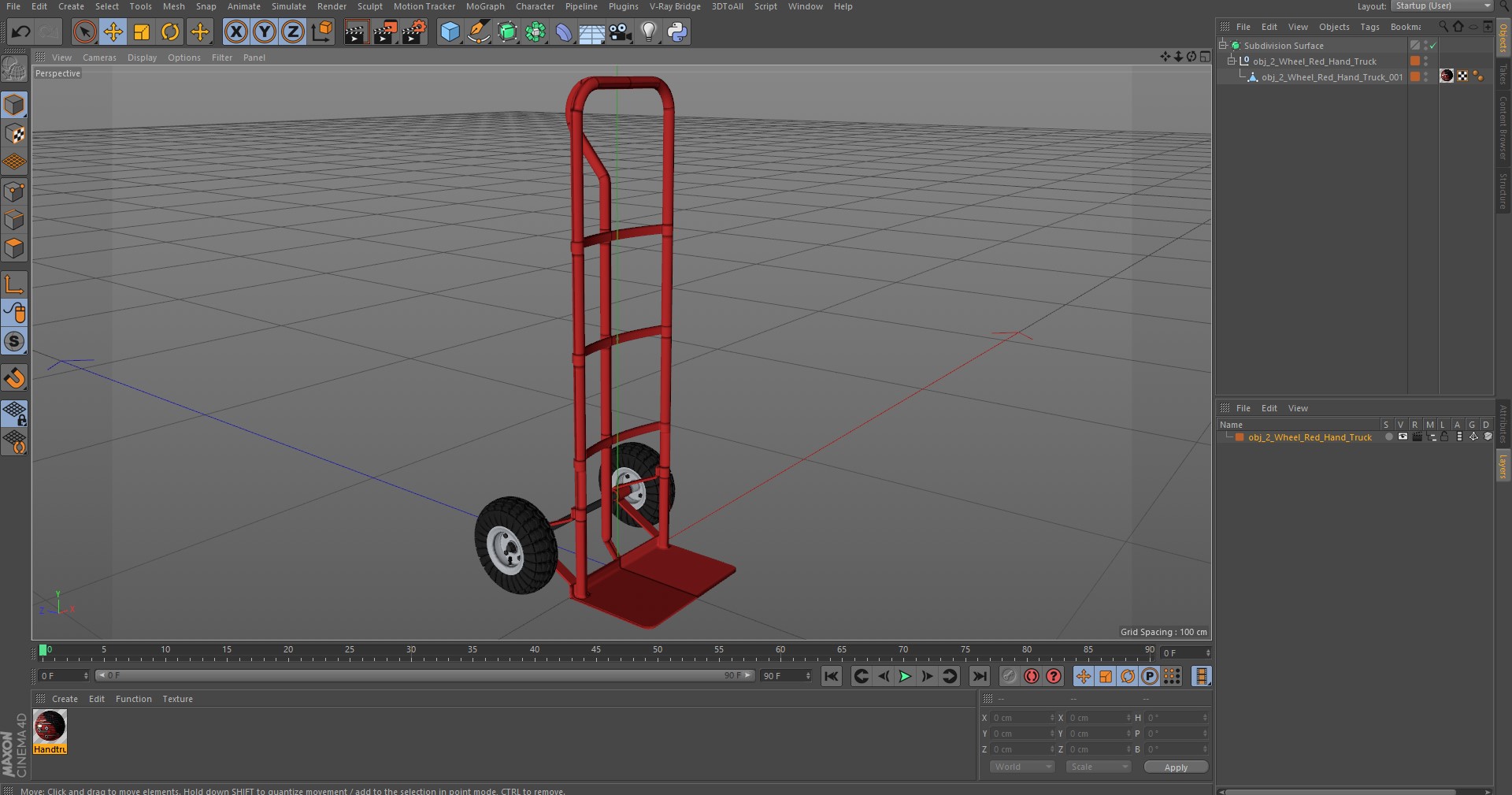Screen dimensions: 1512x795
Task: Open the MoGraph menu
Action: click(485, 6)
